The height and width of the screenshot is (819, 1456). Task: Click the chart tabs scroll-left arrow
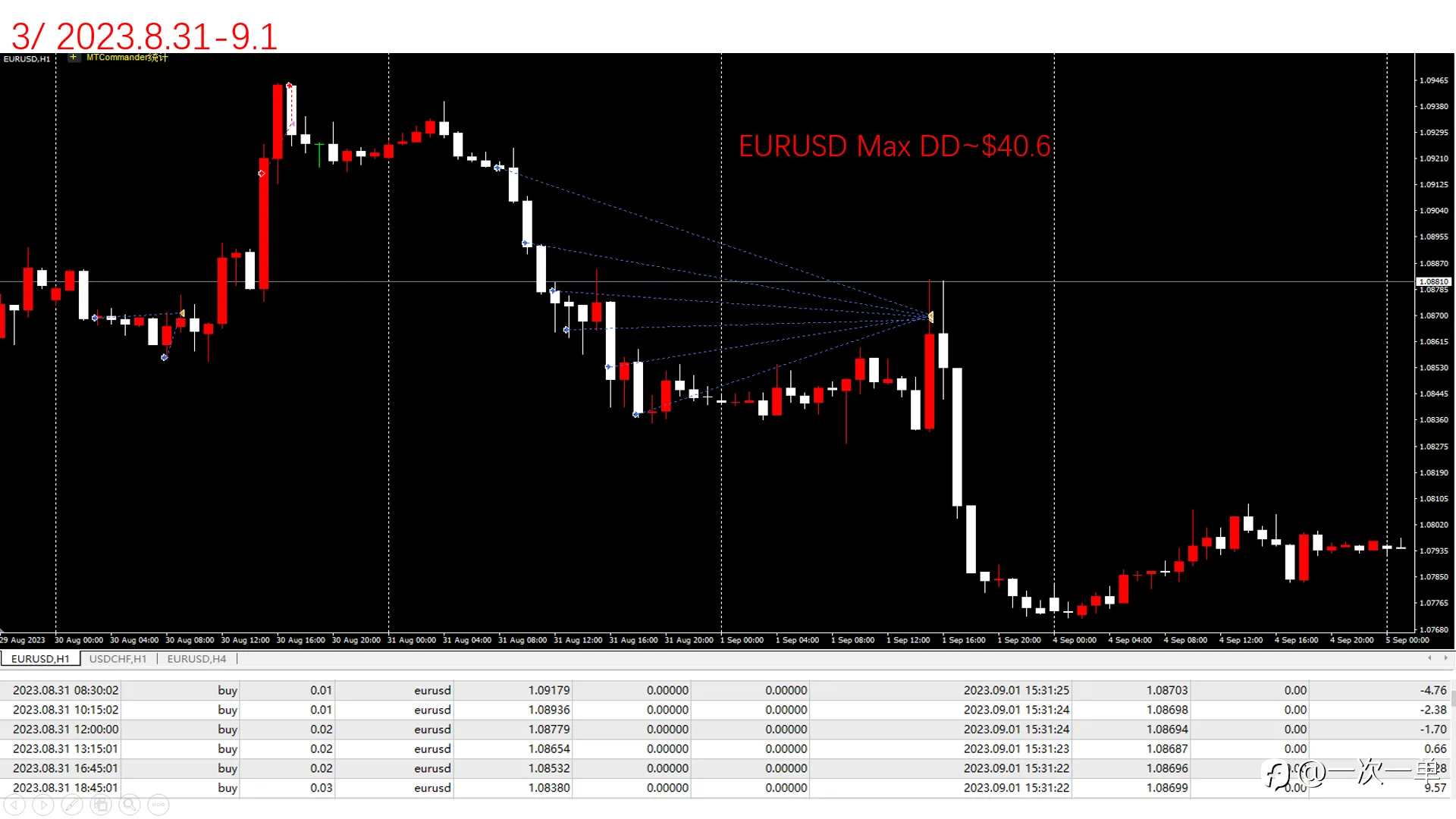(1429, 657)
